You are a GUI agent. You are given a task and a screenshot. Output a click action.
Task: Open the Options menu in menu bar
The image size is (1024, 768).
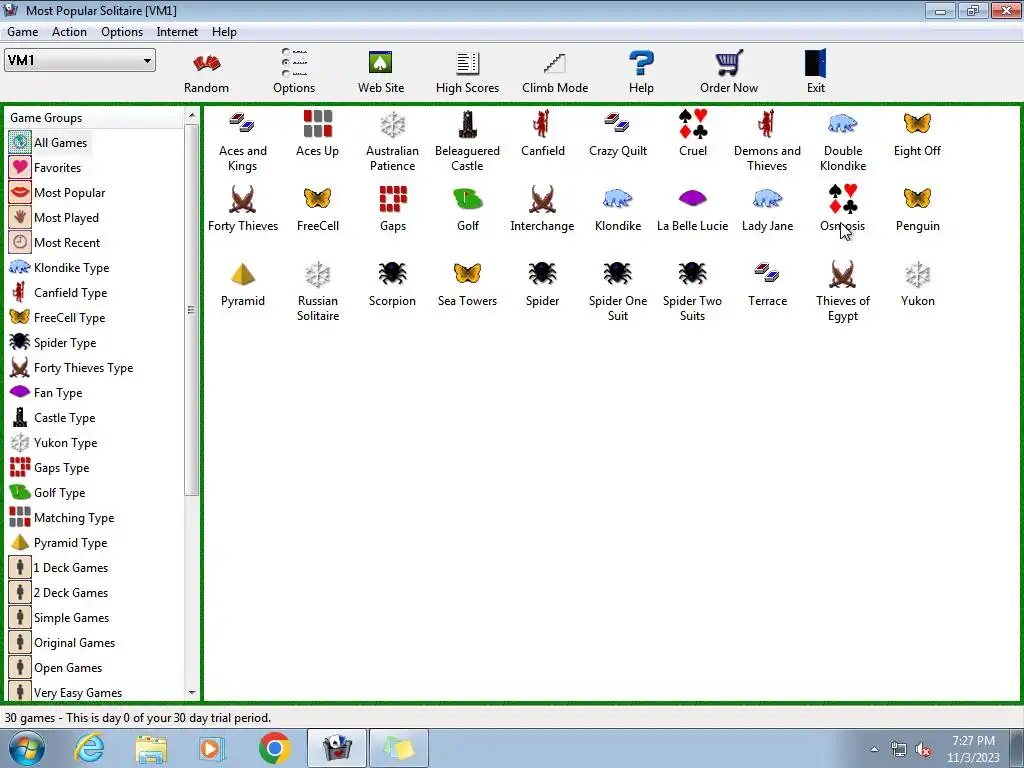coord(121,32)
